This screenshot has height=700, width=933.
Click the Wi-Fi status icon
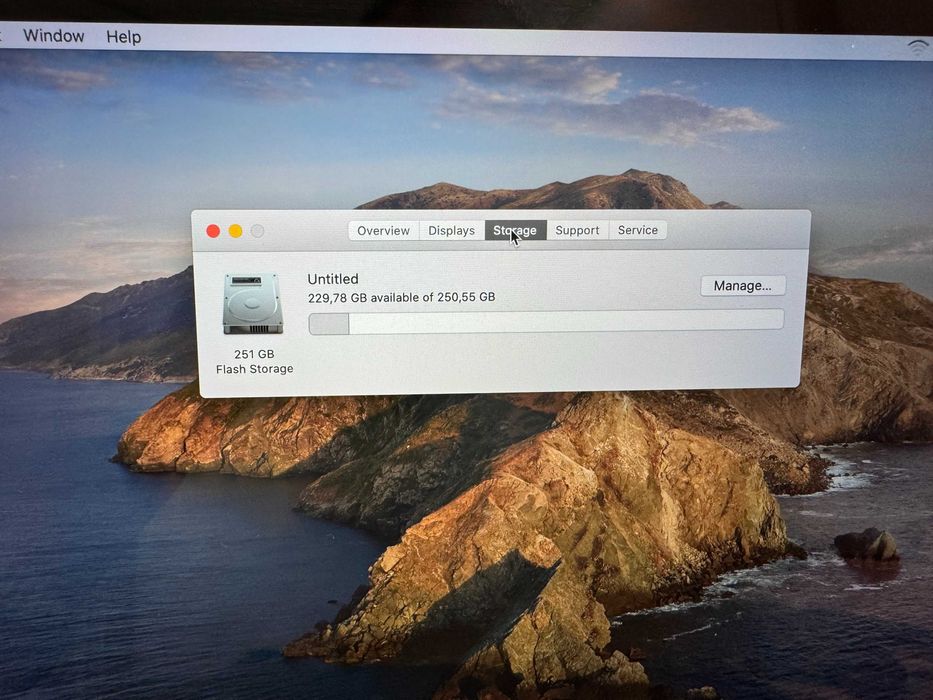pos(919,48)
